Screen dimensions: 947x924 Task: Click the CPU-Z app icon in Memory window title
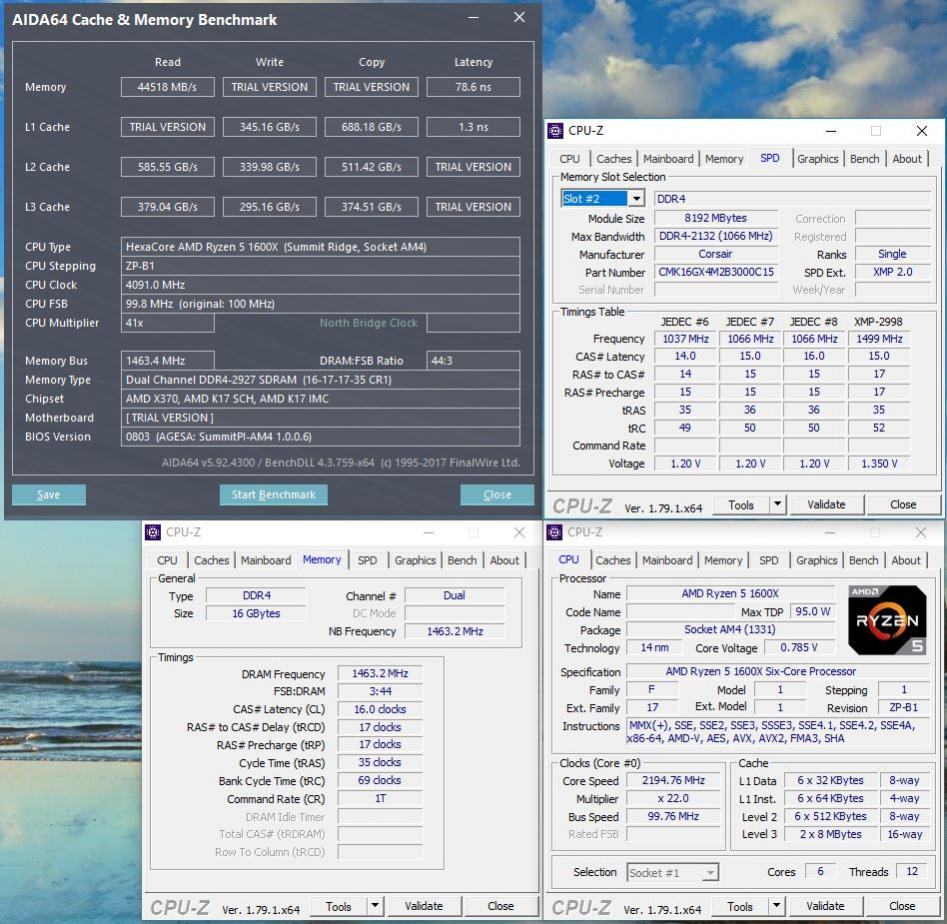153,532
